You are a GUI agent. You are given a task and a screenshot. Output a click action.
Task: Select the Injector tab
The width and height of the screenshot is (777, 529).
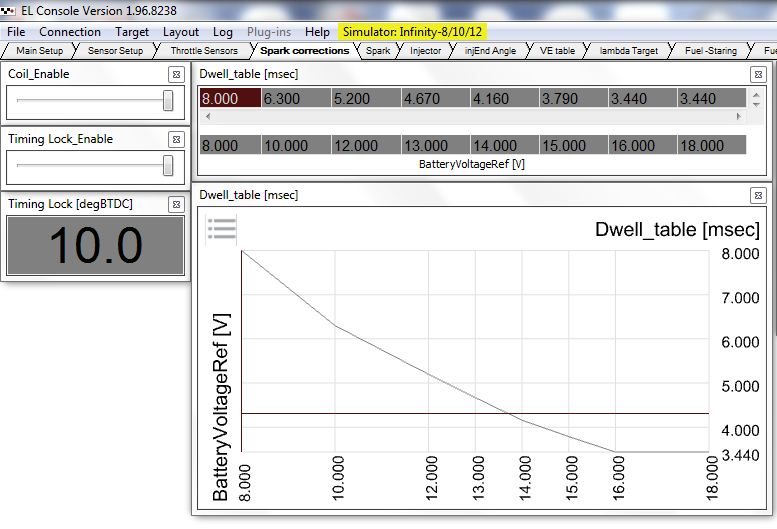coord(425,50)
